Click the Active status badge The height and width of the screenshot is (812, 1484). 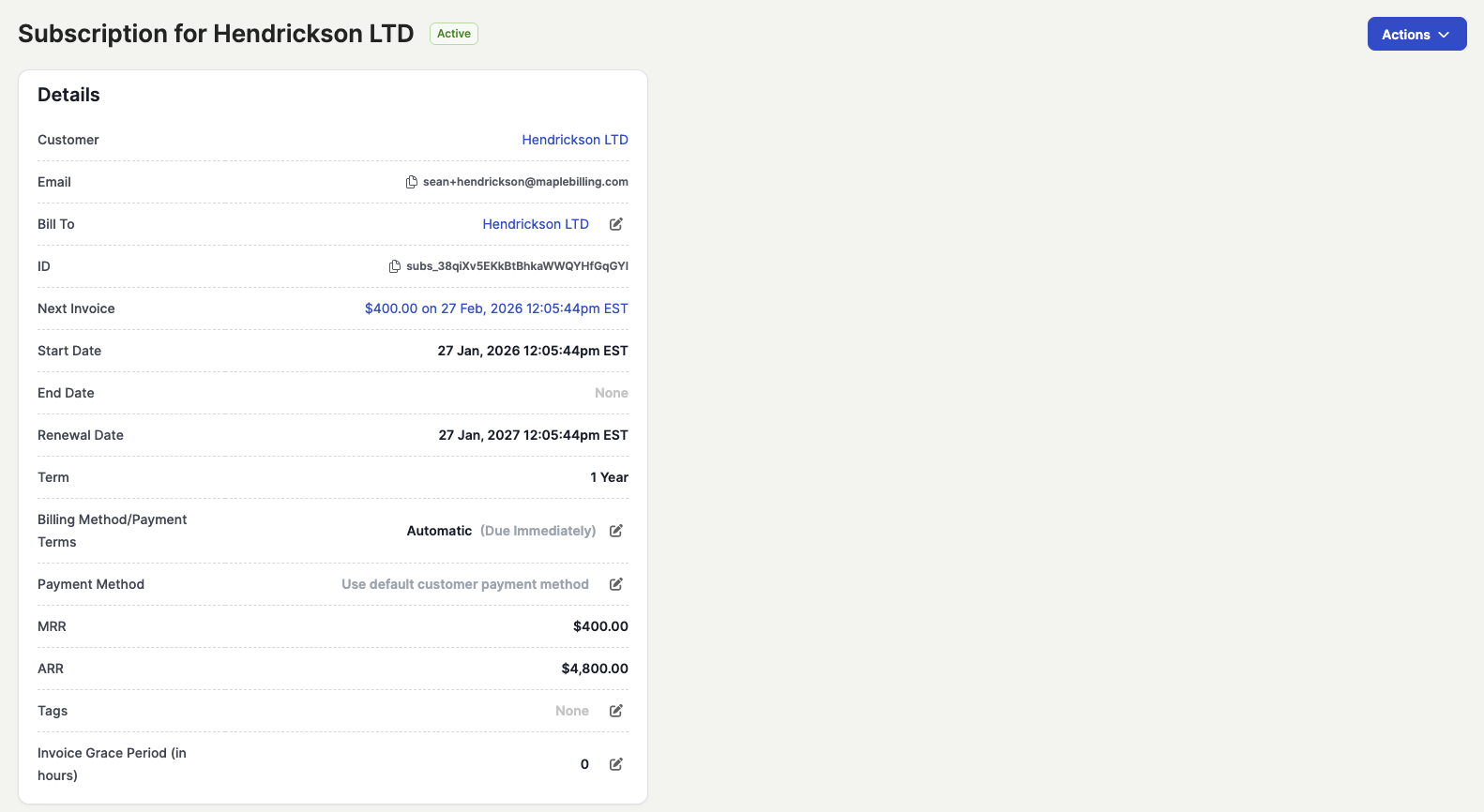pos(454,34)
